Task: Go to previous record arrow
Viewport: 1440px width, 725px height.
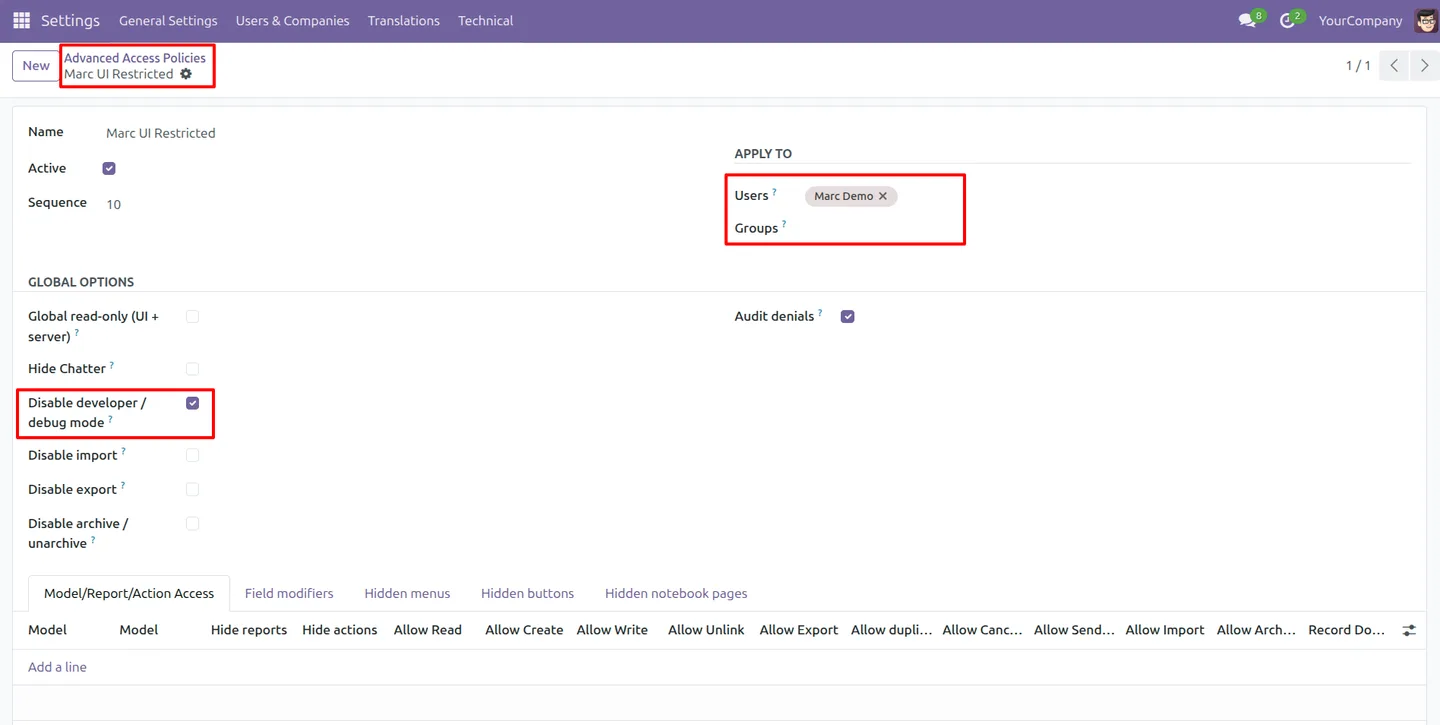Action: pos(1394,65)
